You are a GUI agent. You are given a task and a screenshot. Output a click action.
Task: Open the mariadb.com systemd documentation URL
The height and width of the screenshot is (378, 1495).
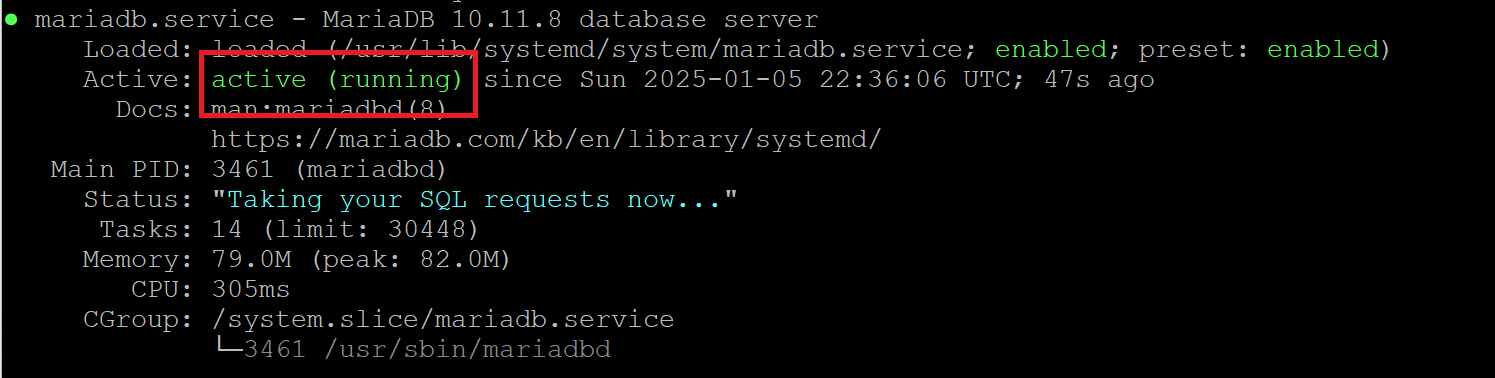546,140
